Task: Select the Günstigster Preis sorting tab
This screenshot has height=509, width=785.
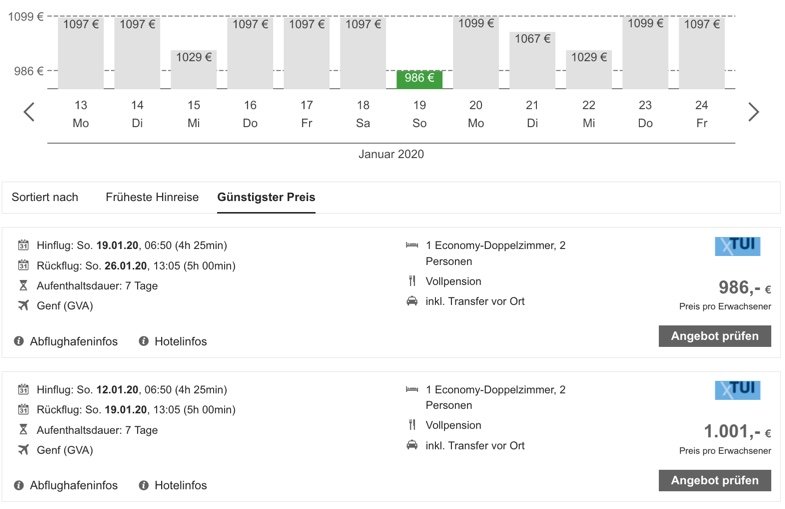Action: click(266, 197)
